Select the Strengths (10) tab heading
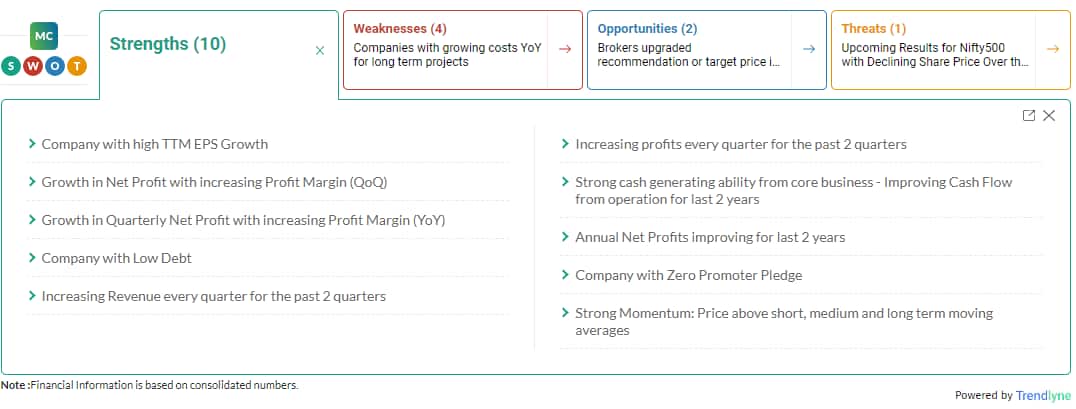The width and height of the screenshot is (1076, 409). click(168, 44)
